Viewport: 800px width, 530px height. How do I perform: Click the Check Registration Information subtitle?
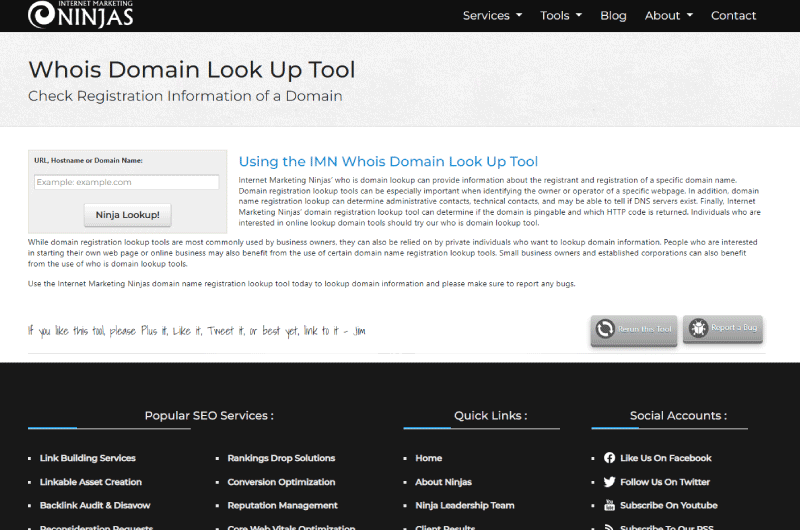point(185,96)
